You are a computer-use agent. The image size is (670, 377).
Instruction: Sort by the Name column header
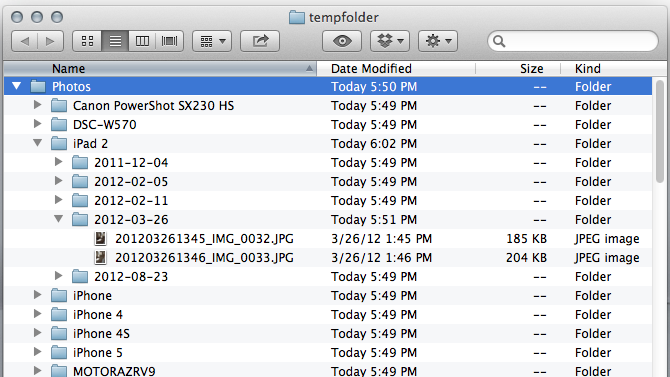pos(160,68)
